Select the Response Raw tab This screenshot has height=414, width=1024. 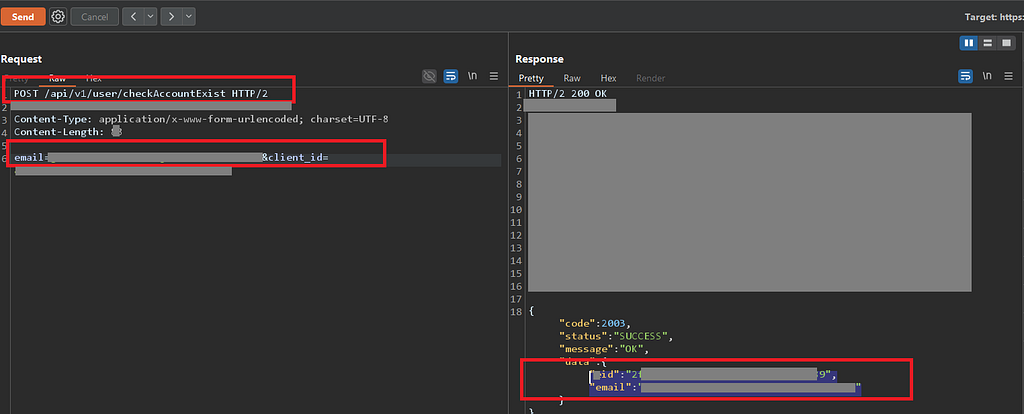coord(572,78)
